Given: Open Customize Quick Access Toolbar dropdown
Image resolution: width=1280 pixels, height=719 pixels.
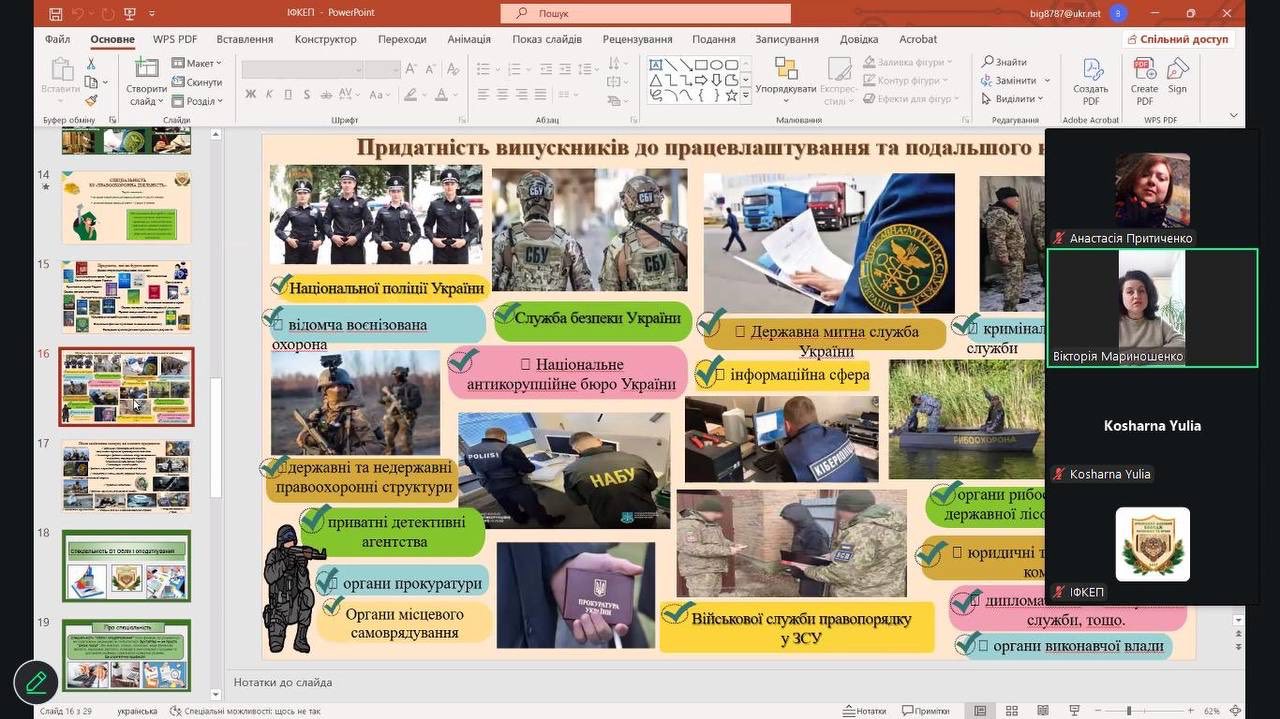Looking at the screenshot, I should (154, 13).
